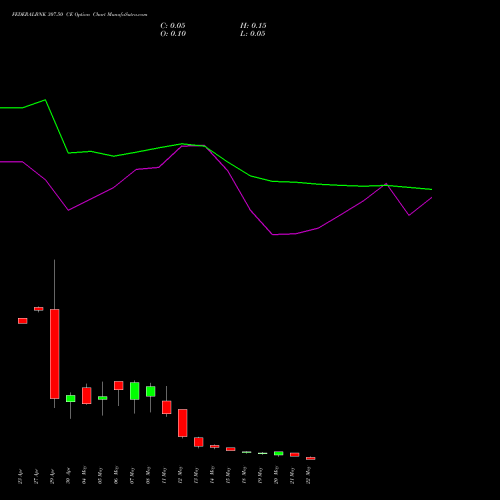Click the 27 Apr date label
The width and height of the screenshot is (500, 500).
click(36, 476)
